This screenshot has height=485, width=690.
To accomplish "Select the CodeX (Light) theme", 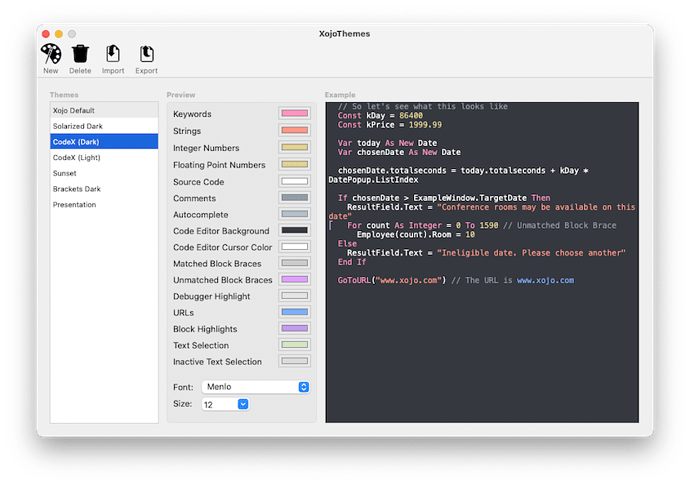I will 104,158.
